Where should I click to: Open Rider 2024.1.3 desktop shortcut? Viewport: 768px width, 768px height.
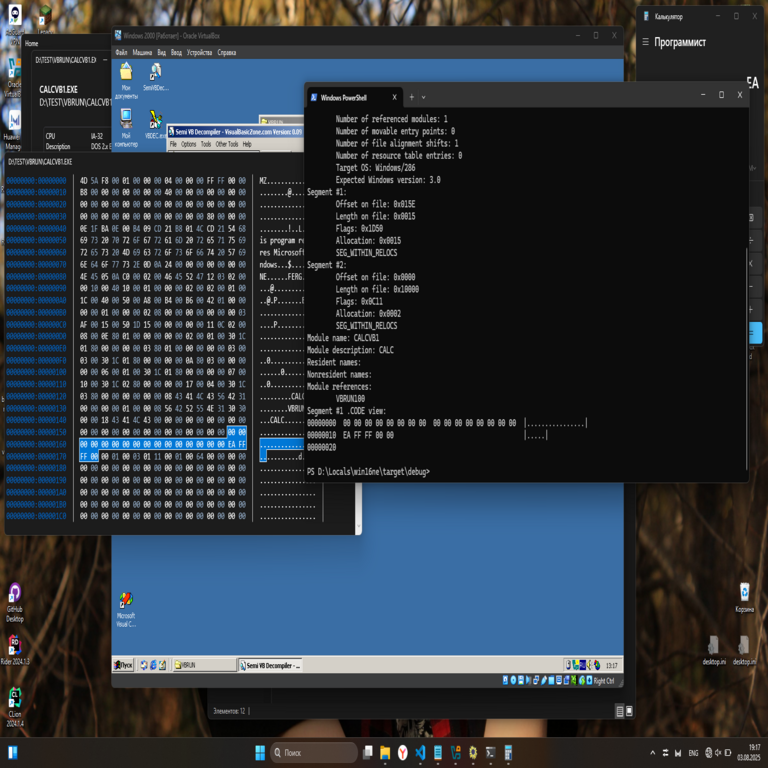(15, 650)
